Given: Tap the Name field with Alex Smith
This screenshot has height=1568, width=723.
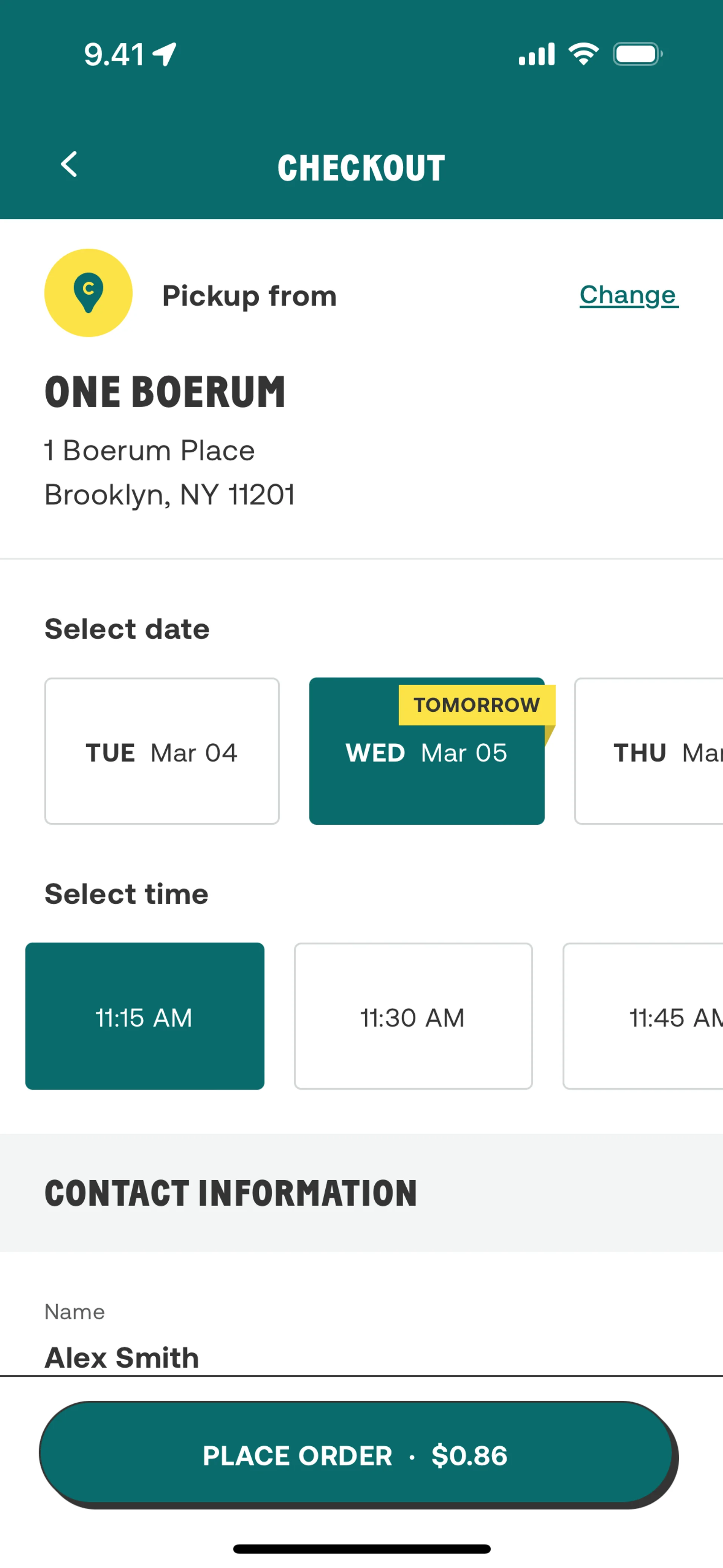Looking at the screenshot, I should tap(243, 1357).
